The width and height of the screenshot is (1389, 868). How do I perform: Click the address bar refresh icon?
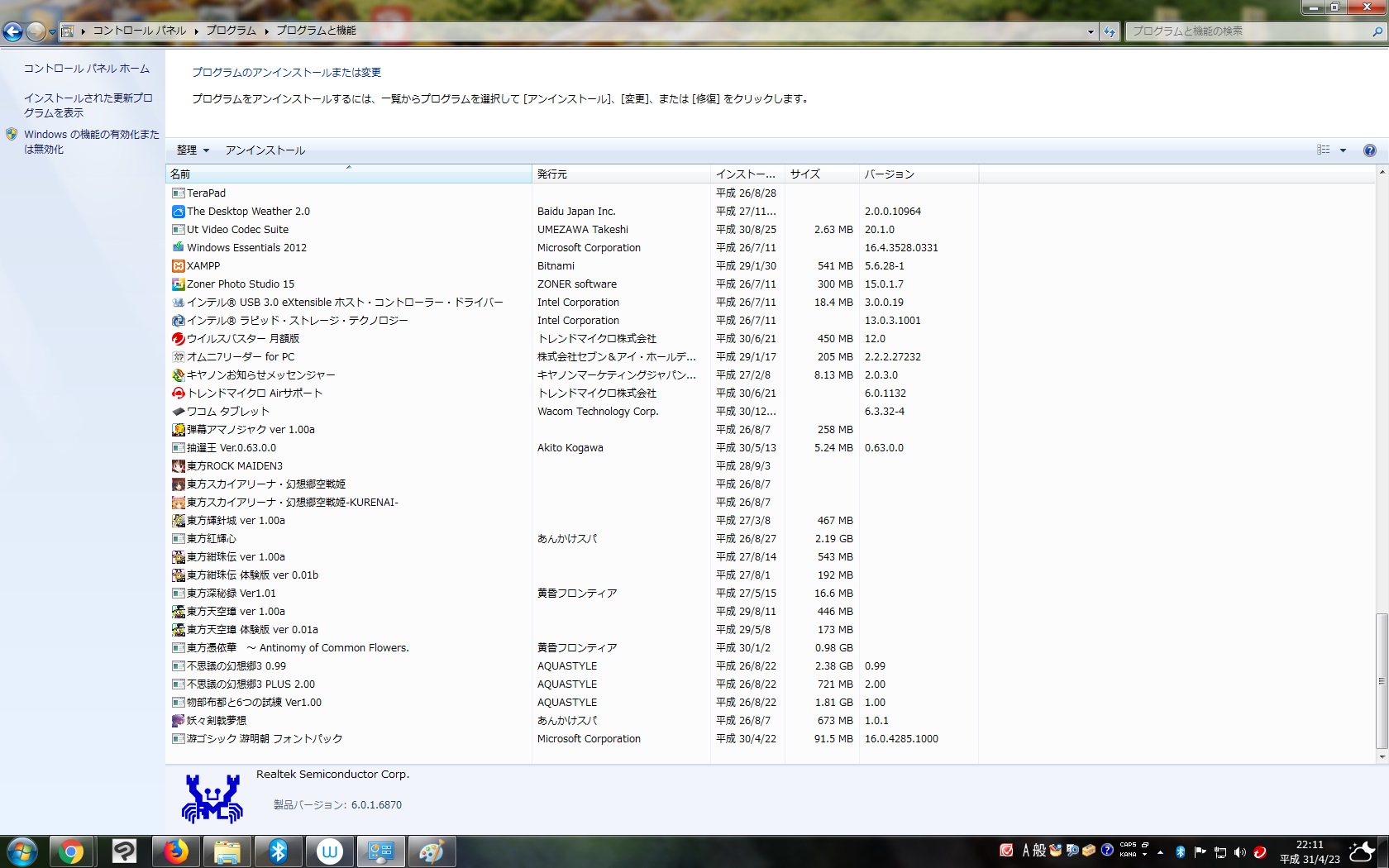(1110, 31)
